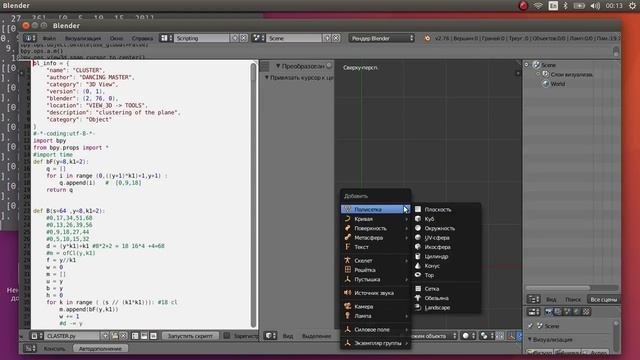Open the Surface submenu in Add menu

376,228
